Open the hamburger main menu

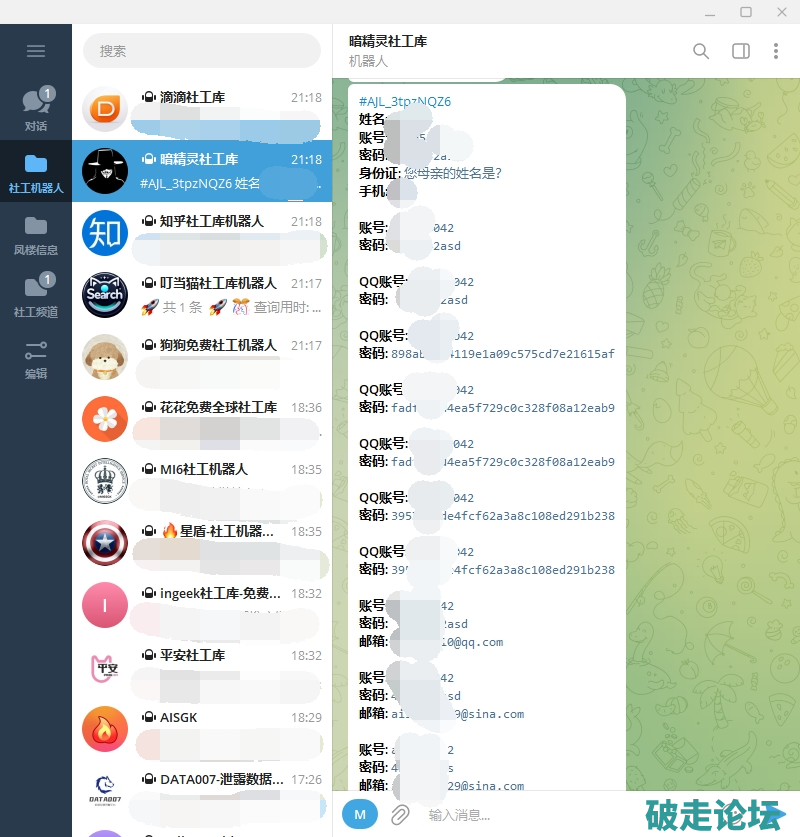coord(36,51)
